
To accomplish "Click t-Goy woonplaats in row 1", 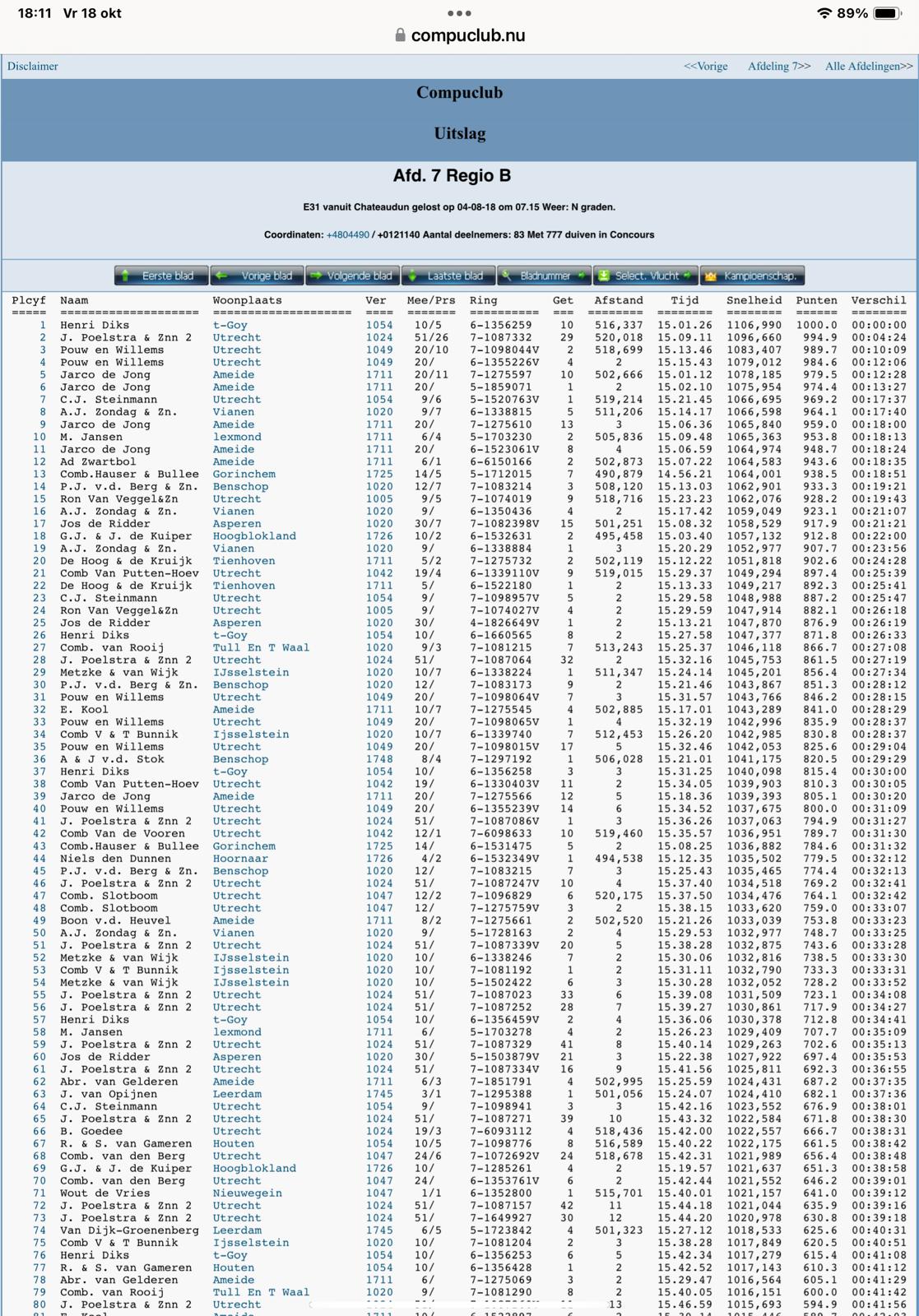I will 230,325.
